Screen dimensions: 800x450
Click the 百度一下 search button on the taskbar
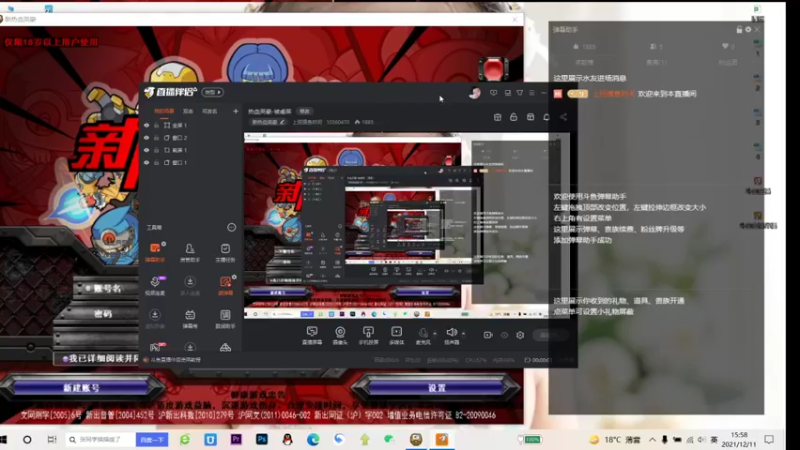pyautogui.click(x=152, y=439)
